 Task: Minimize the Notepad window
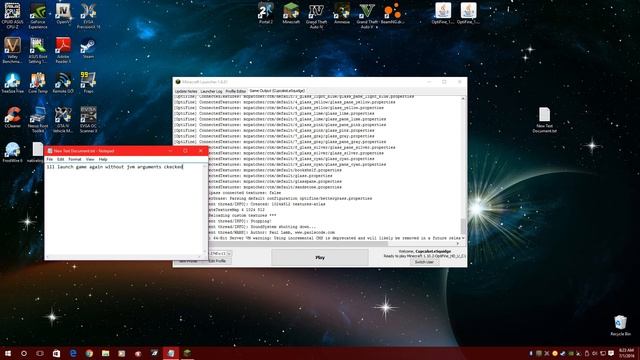click(170, 151)
